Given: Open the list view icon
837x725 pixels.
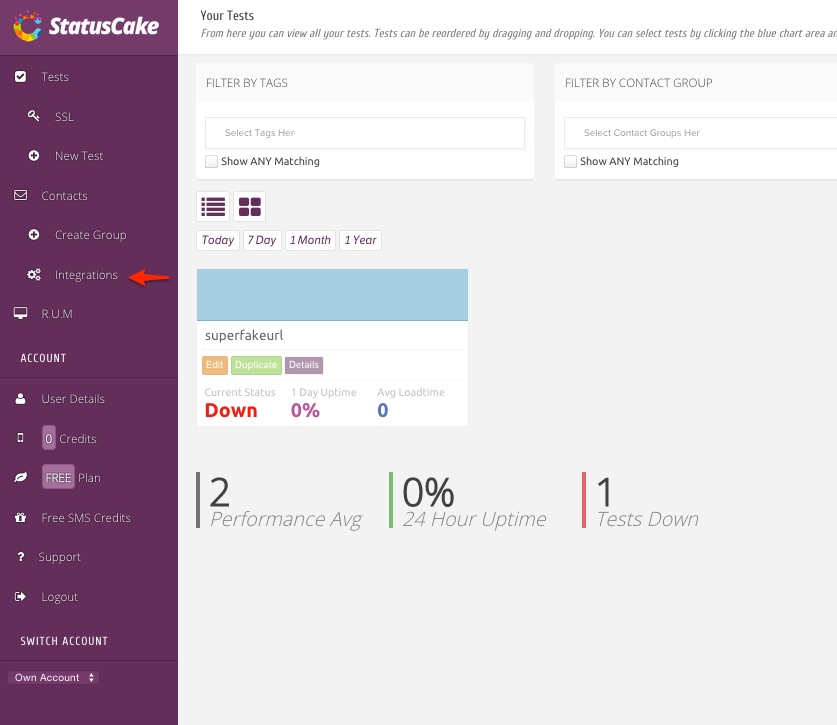Looking at the screenshot, I should pyautogui.click(x=213, y=207).
